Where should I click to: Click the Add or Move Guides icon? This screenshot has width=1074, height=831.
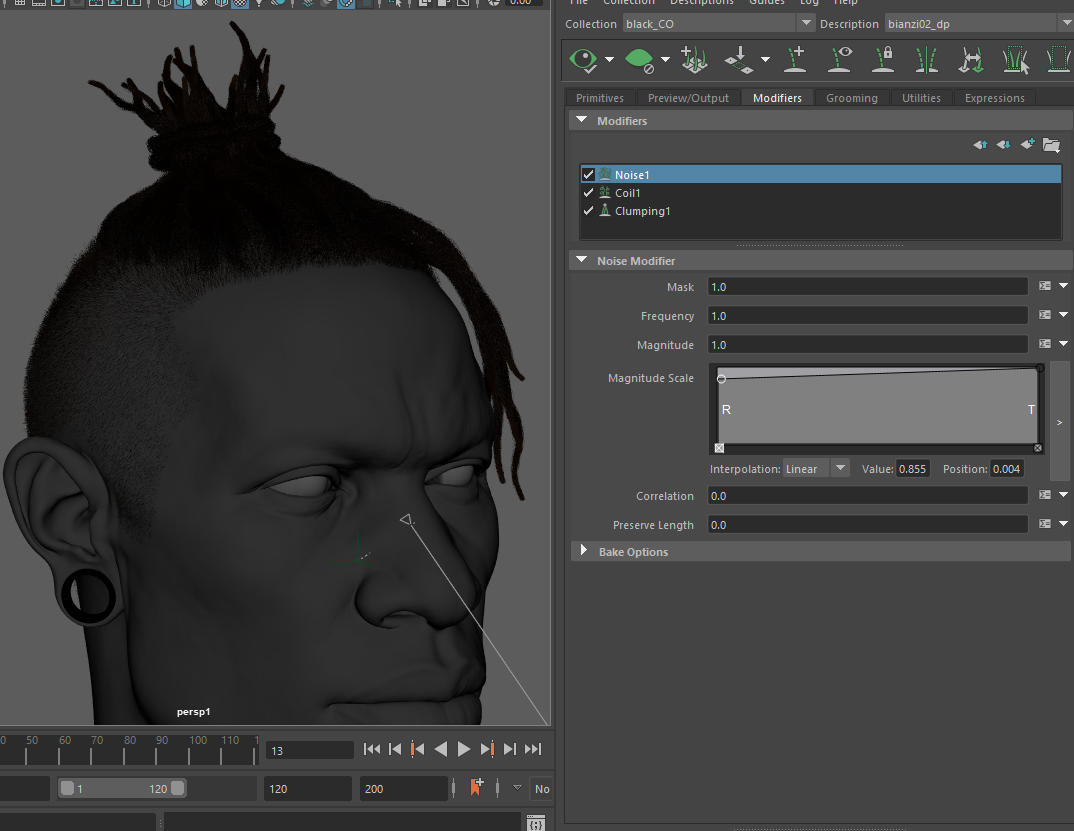click(694, 60)
